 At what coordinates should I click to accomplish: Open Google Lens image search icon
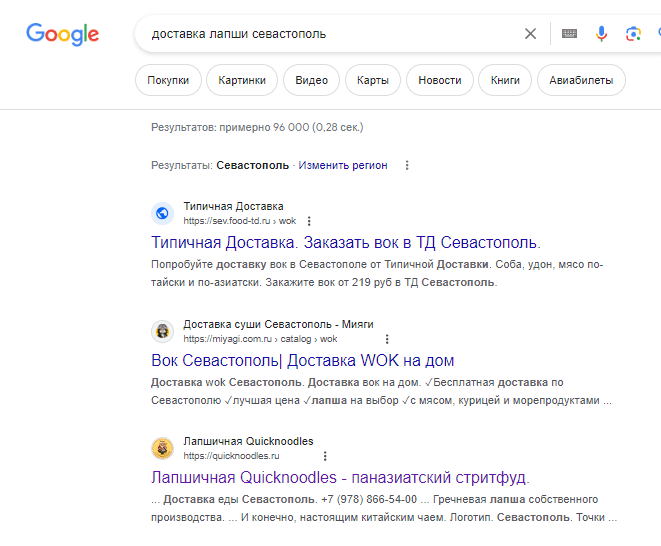click(633, 34)
